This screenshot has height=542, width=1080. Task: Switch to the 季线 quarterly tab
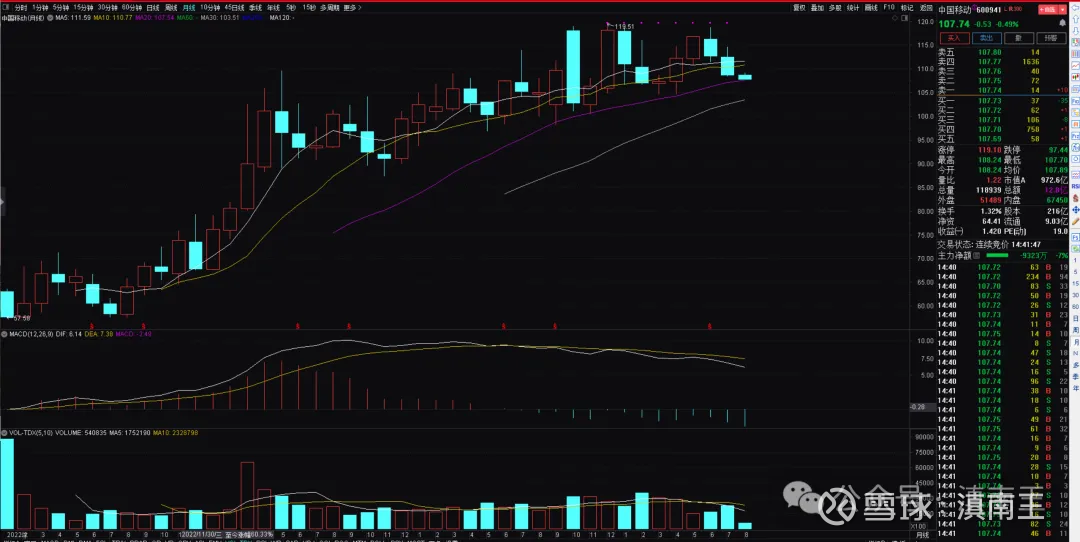coord(256,8)
